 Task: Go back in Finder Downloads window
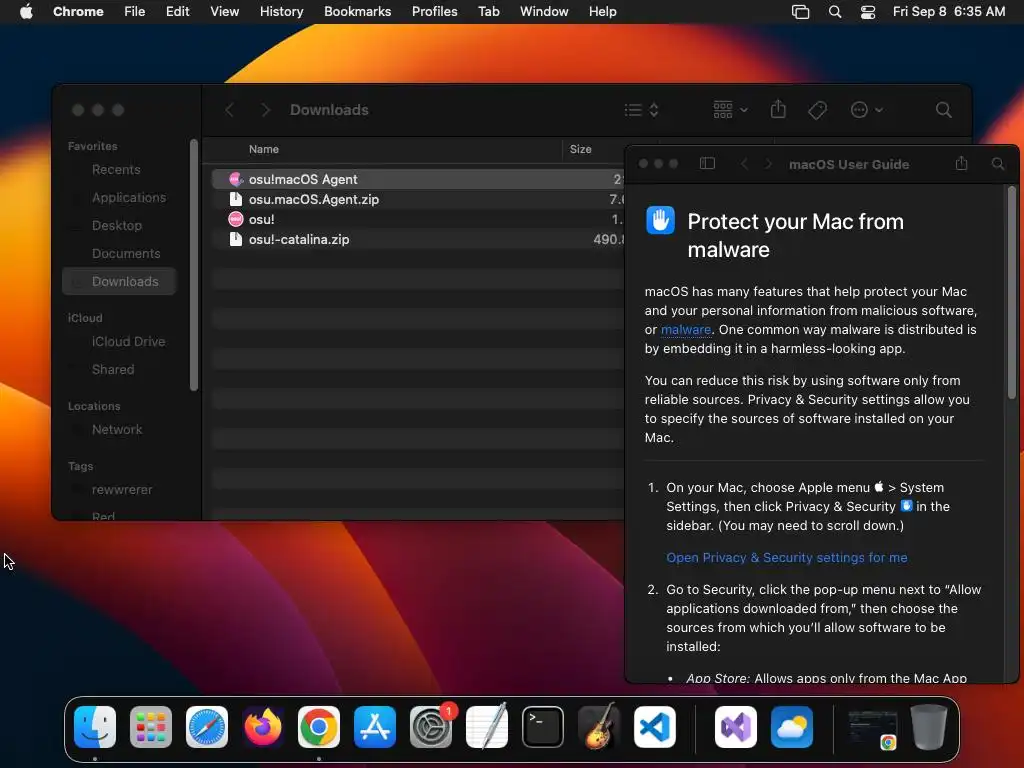[229, 110]
